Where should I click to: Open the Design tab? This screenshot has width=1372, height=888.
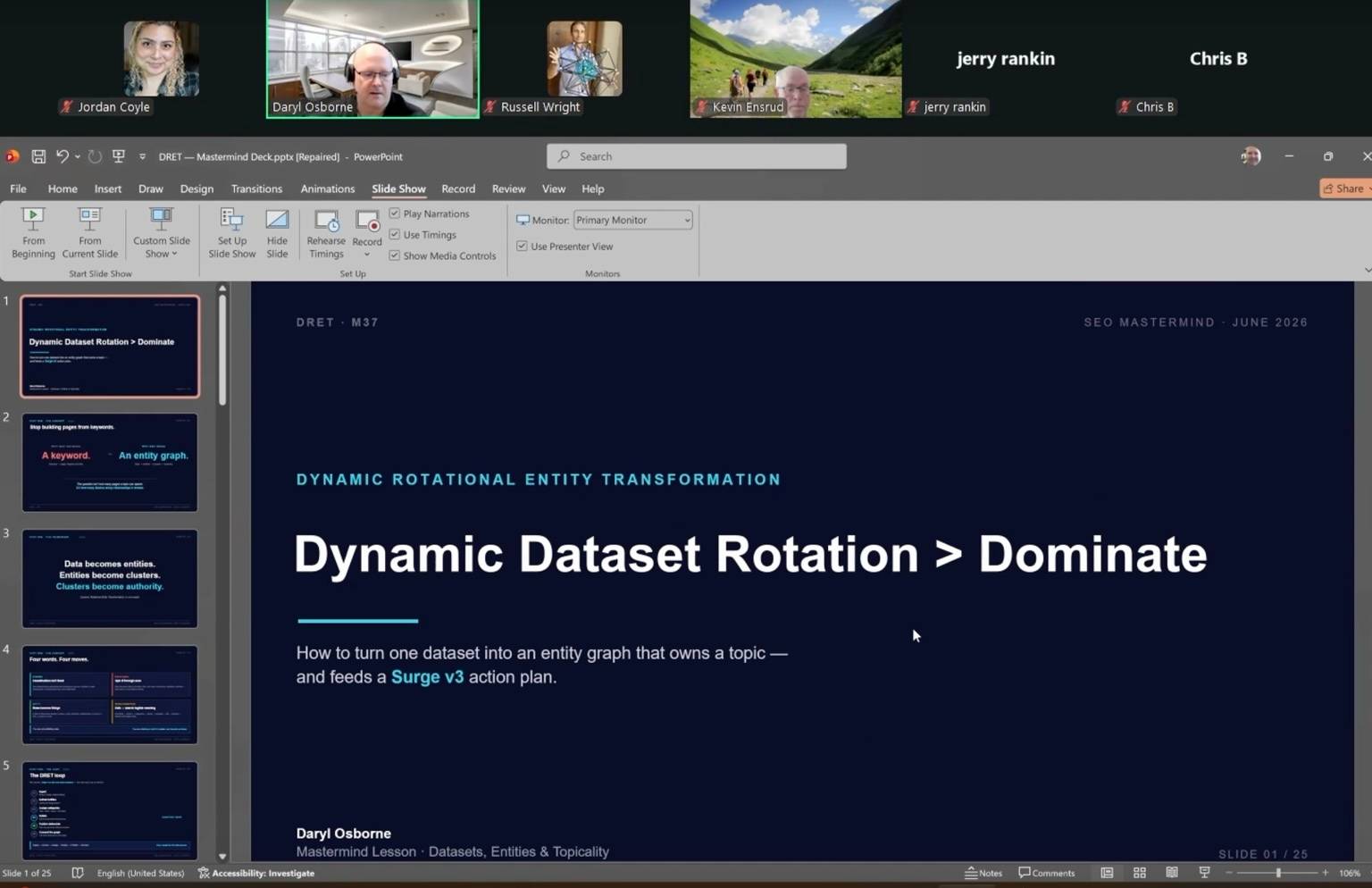[197, 188]
